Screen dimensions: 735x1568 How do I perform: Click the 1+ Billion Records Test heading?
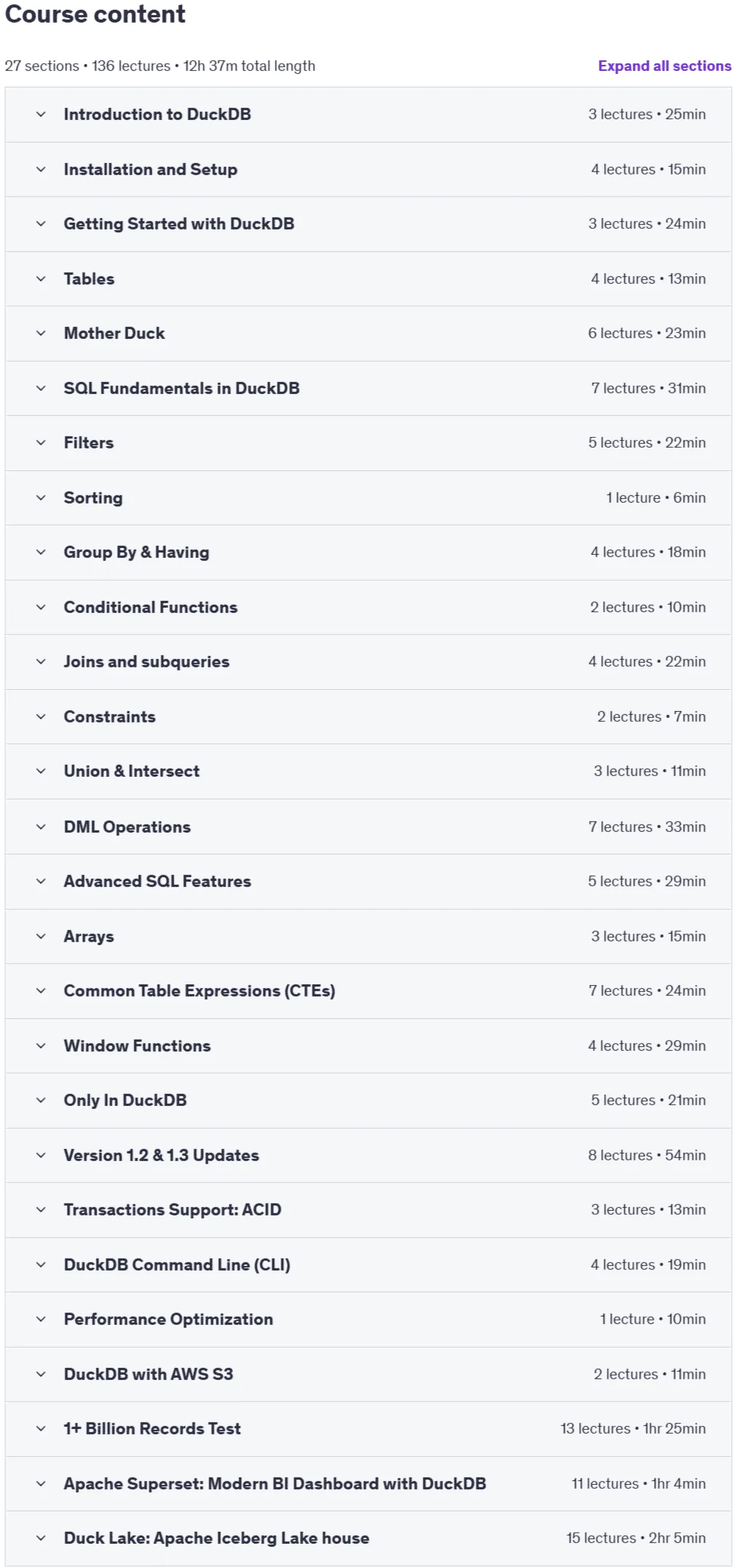coord(152,1429)
